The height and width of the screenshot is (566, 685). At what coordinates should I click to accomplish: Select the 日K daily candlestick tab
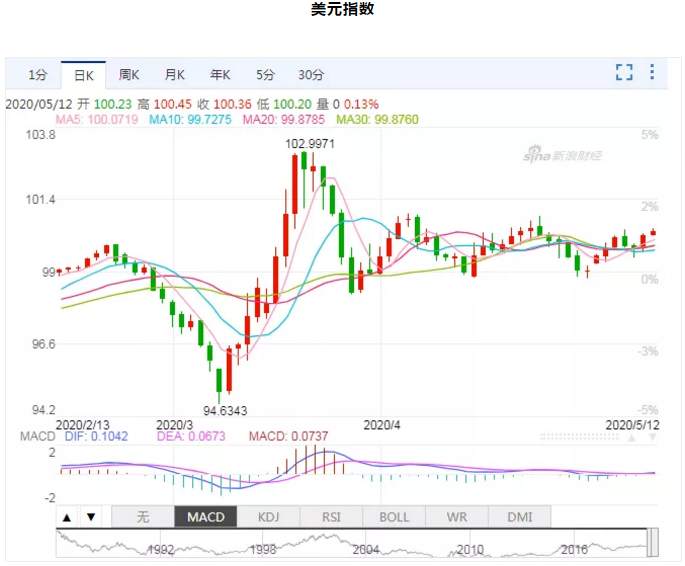84,76
